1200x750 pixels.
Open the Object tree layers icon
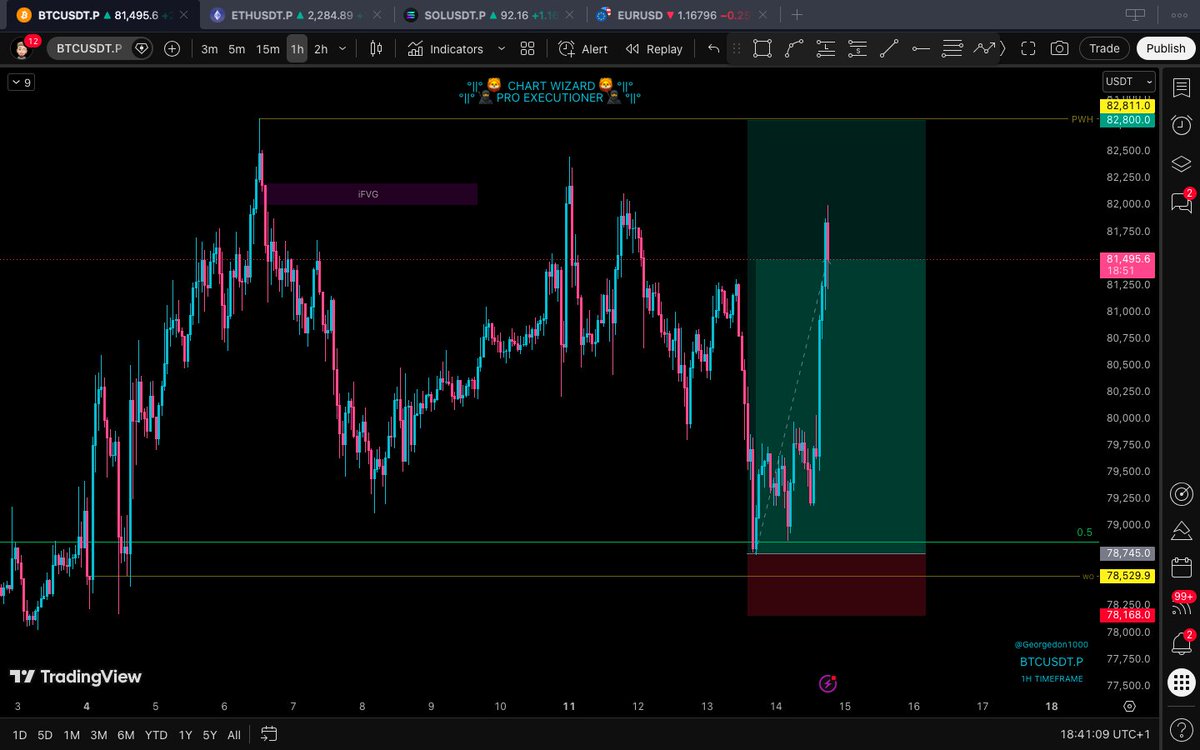[1181, 164]
